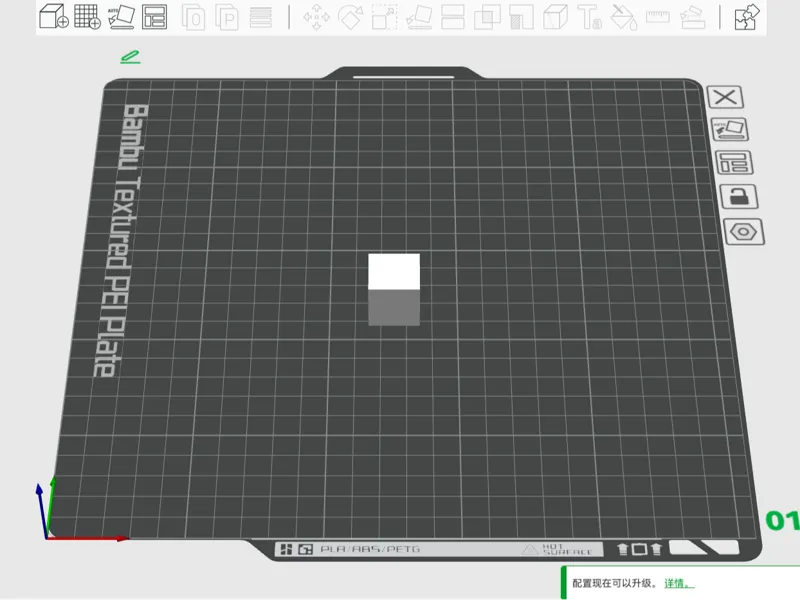800x600 pixels.
Task: Select the Scale tool
Action: (x=384, y=17)
